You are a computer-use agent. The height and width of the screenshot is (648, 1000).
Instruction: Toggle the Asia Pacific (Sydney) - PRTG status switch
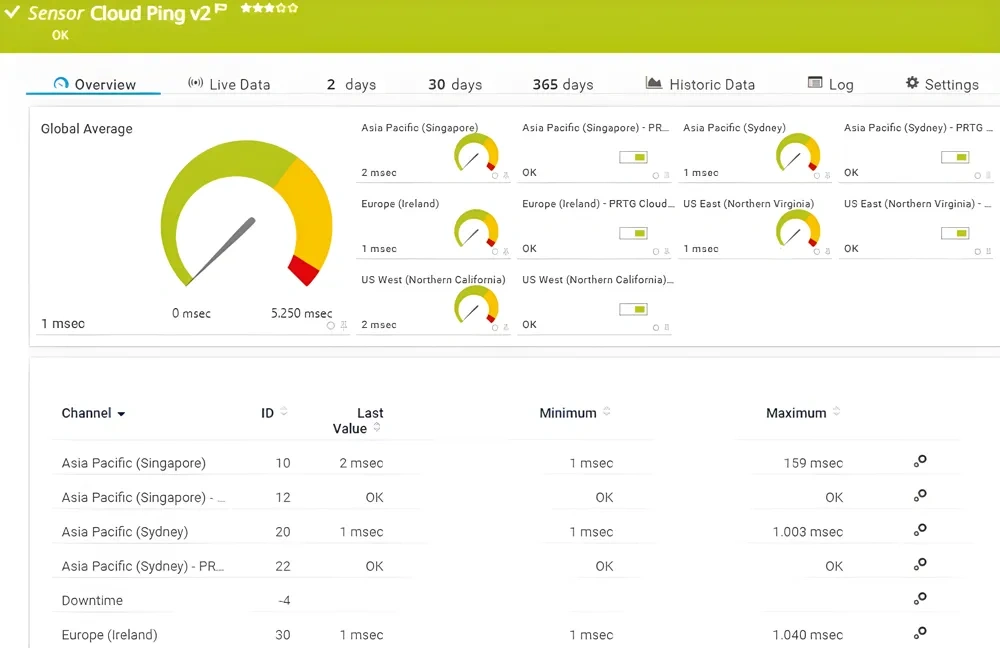tap(955, 157)
